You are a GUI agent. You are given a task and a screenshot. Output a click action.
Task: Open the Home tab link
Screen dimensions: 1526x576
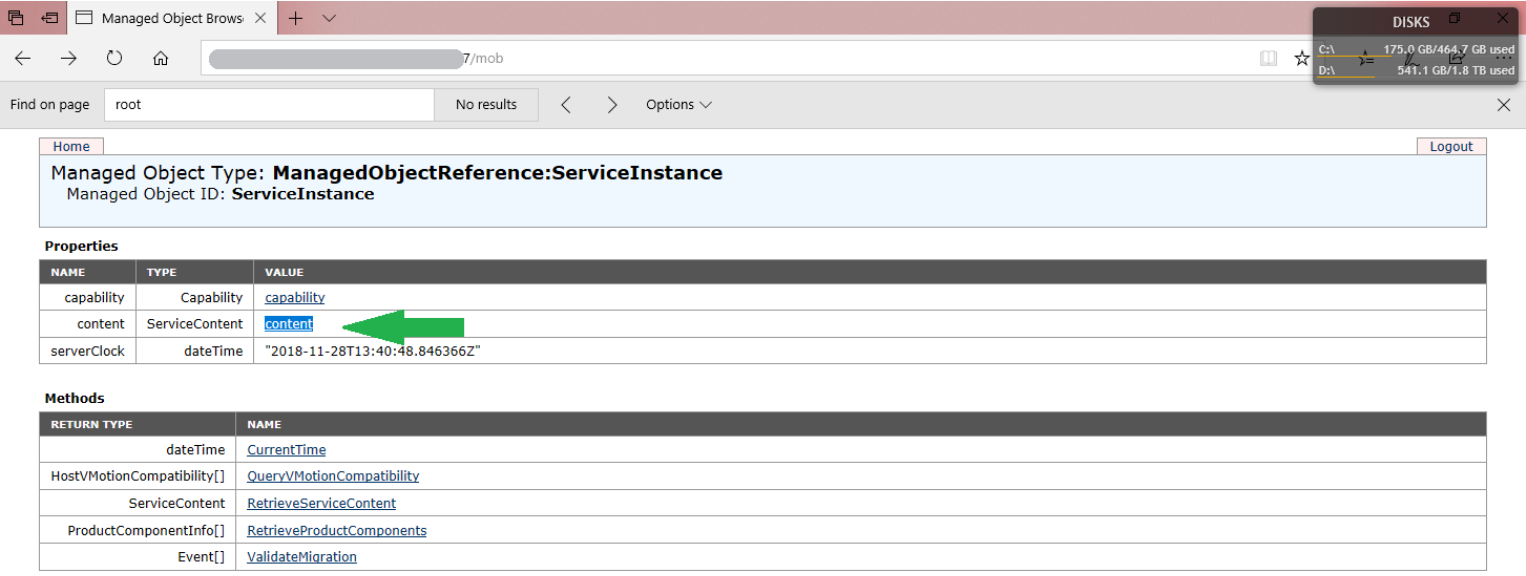coord(71,146)
